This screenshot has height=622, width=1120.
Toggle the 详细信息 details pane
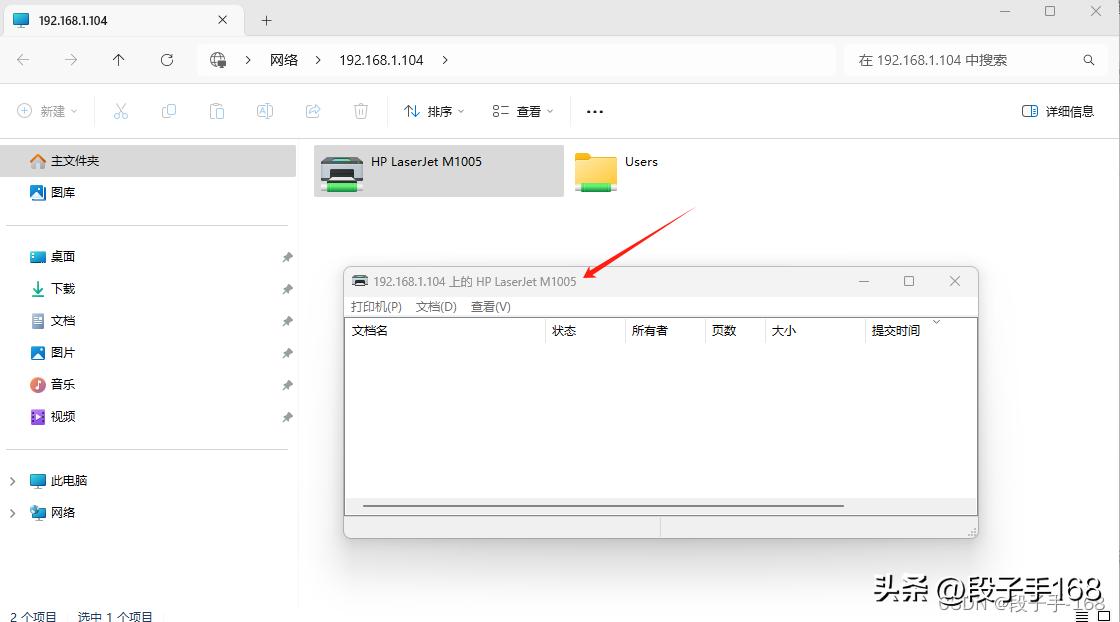1058,111
